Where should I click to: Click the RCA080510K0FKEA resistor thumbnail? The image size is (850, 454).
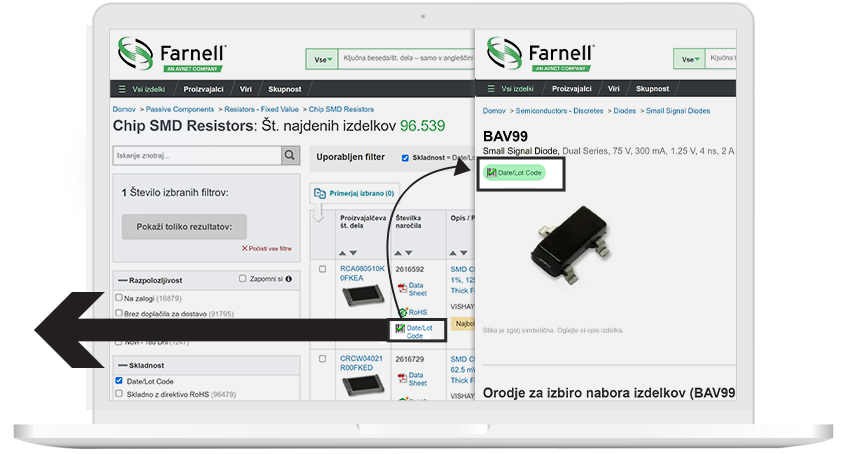click(363, 296)
